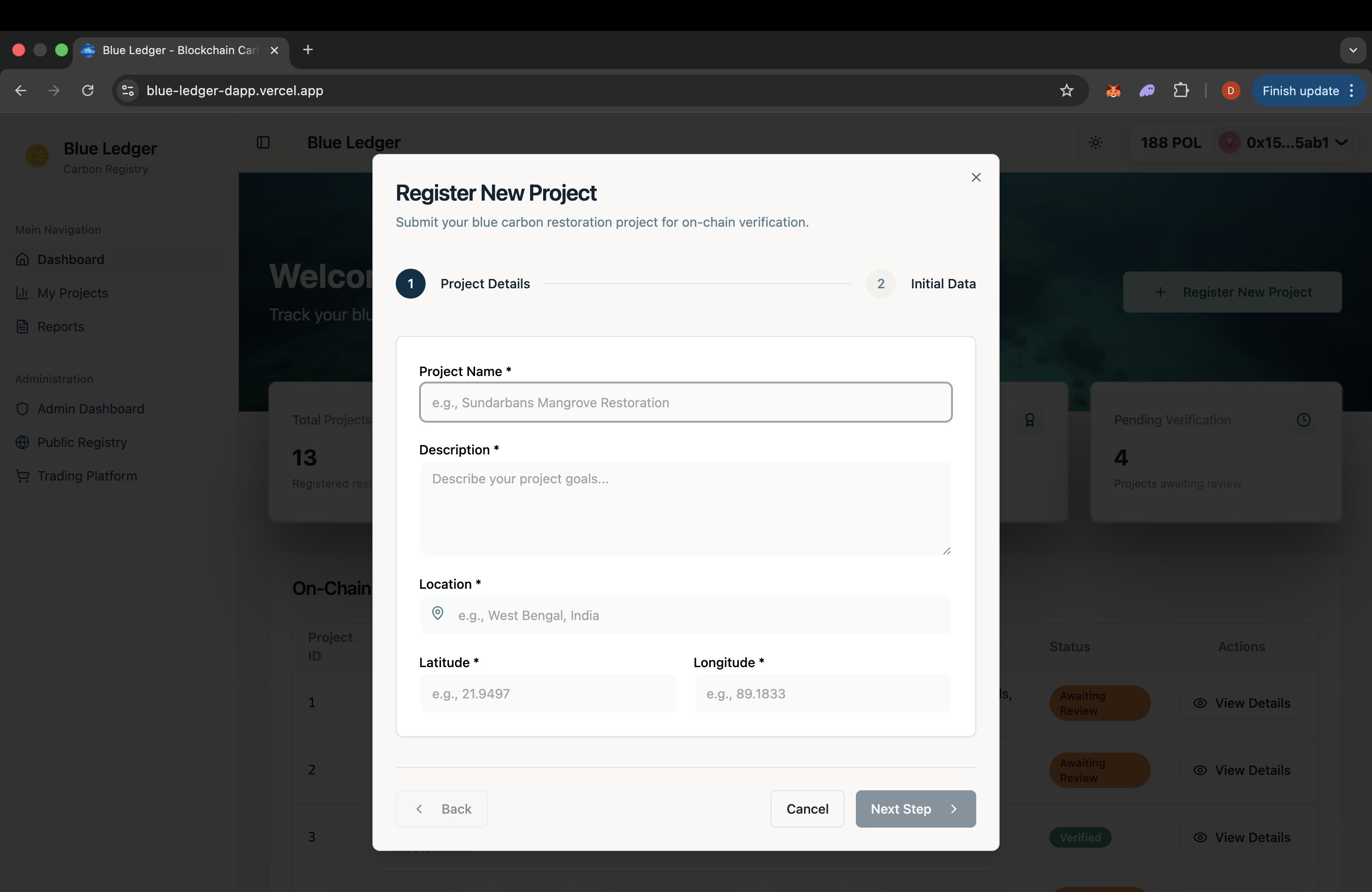1372x892 pixels.
Task: Click the location pin icon
Action: 438,613
